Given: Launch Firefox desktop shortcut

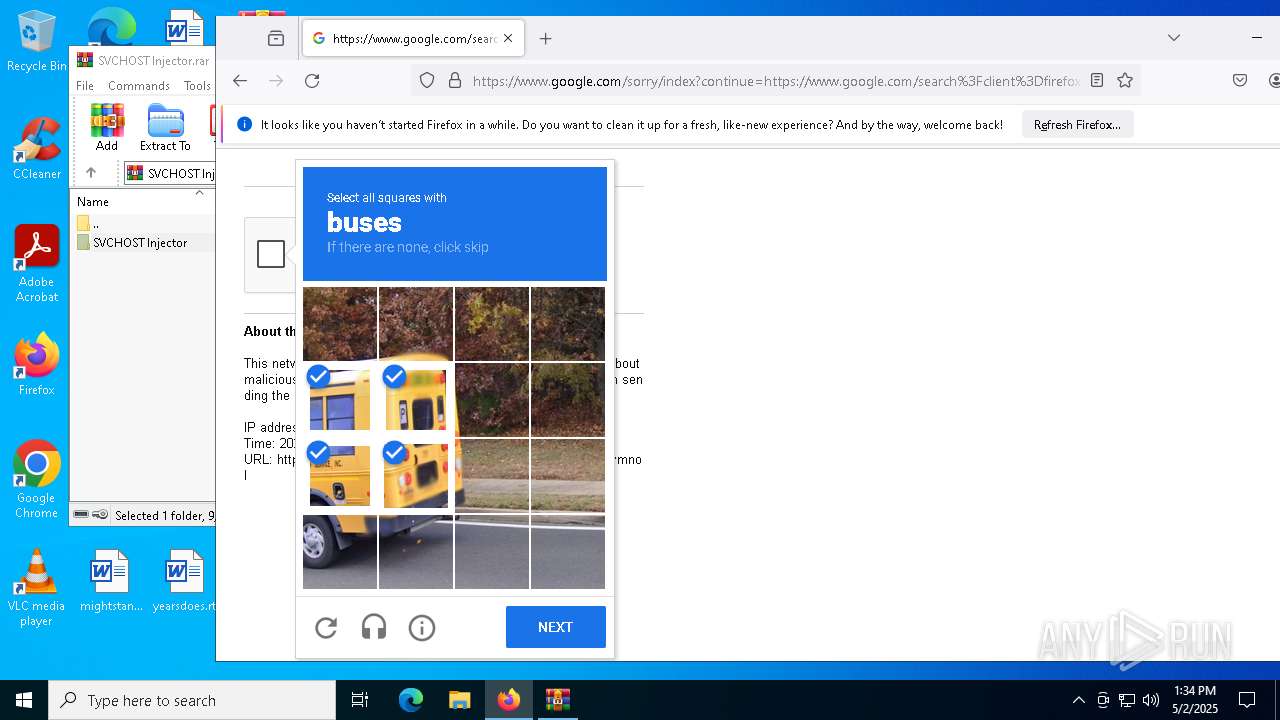Looking at the screenshot, I should [x=37, y=364].
